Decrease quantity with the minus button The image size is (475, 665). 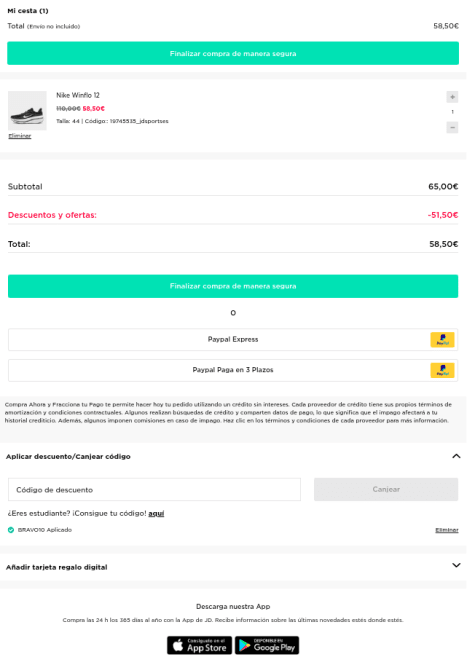(452, 127)
